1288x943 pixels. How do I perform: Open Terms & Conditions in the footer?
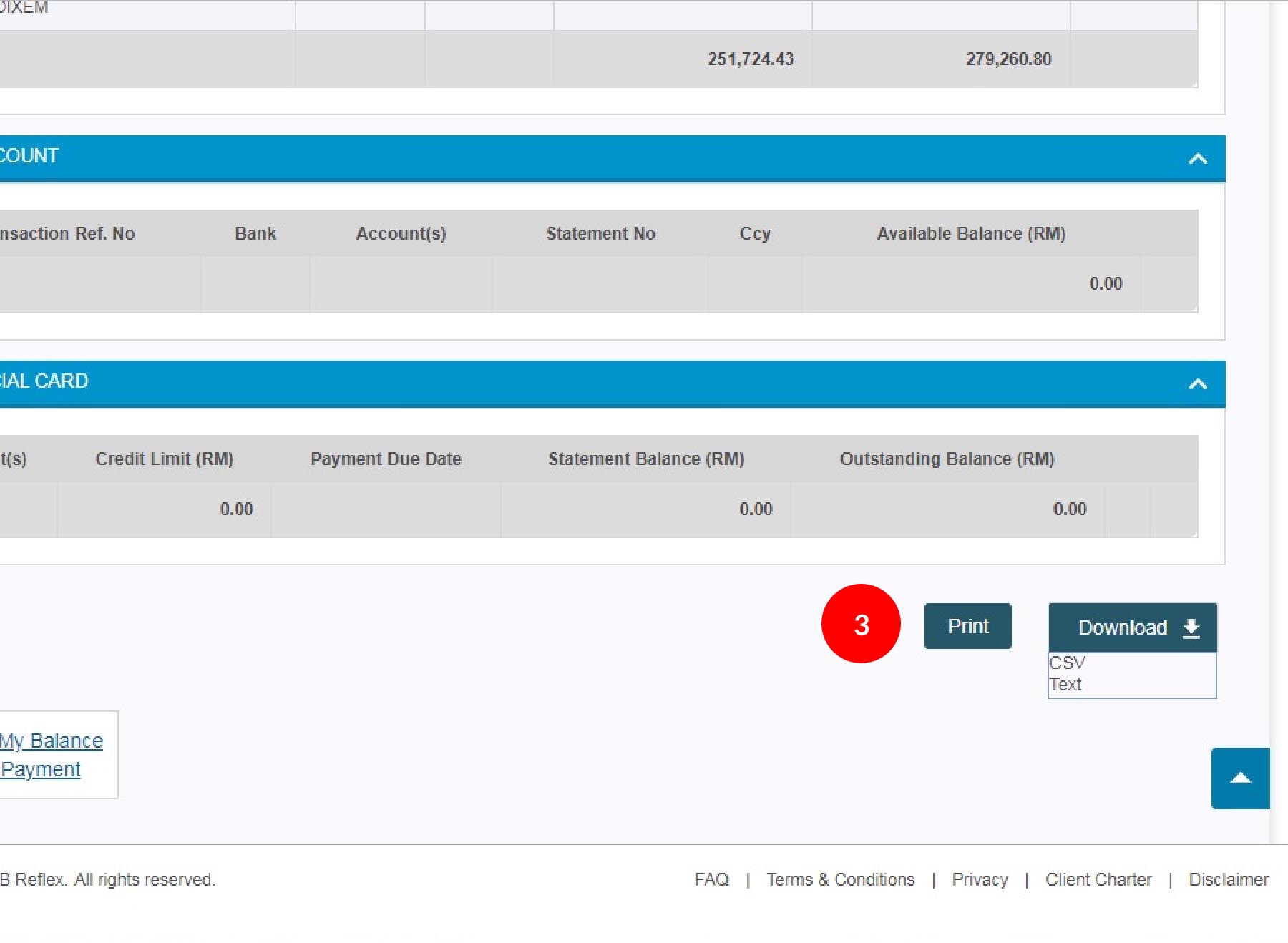click(x=840, y=879)
